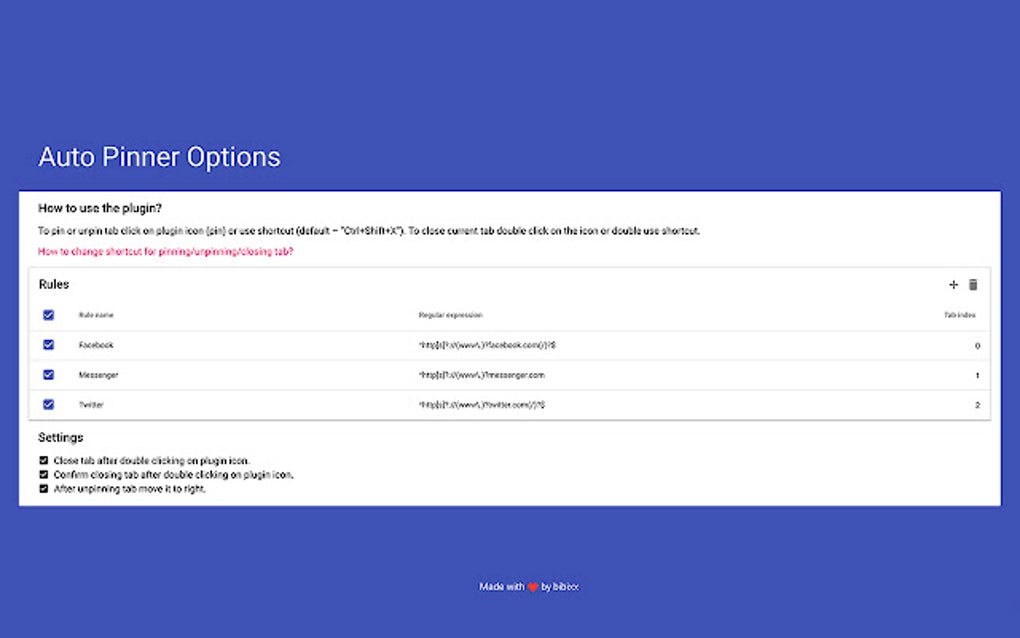
Task: Uncheck 'Close tab after double clicking on plugin icon'
Action: point(43,460)
